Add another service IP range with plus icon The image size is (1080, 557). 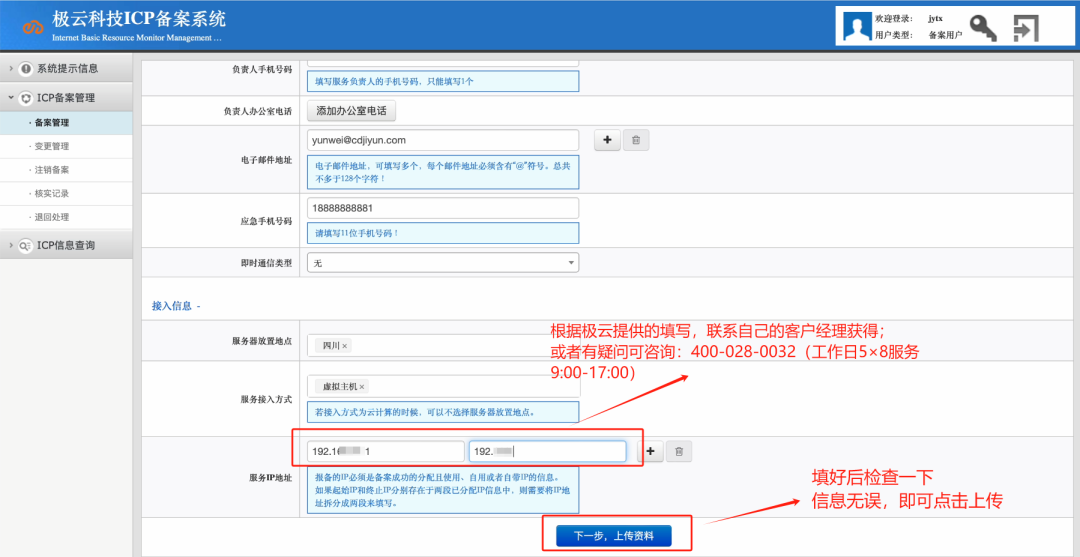(x=650, y=452)
